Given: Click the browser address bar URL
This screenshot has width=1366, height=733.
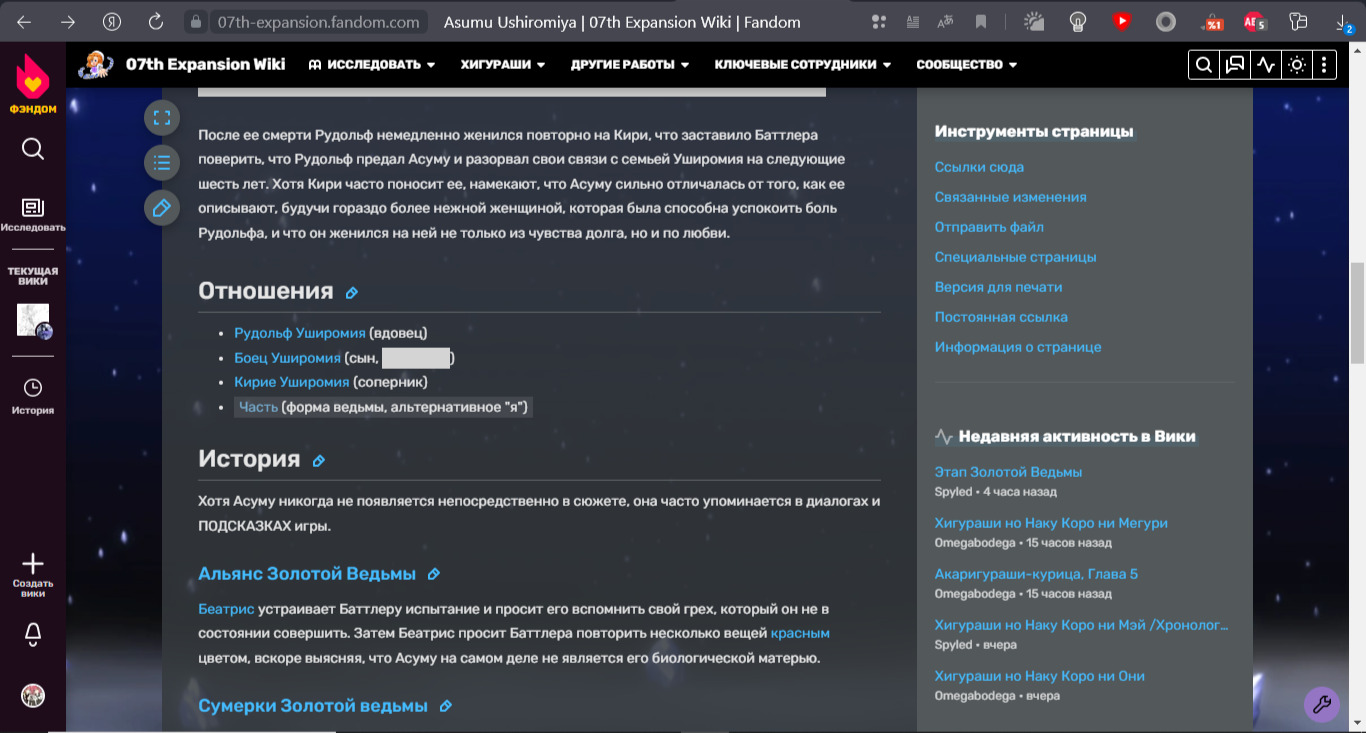Looking at the screenshot, I should (x=318, y=22).
